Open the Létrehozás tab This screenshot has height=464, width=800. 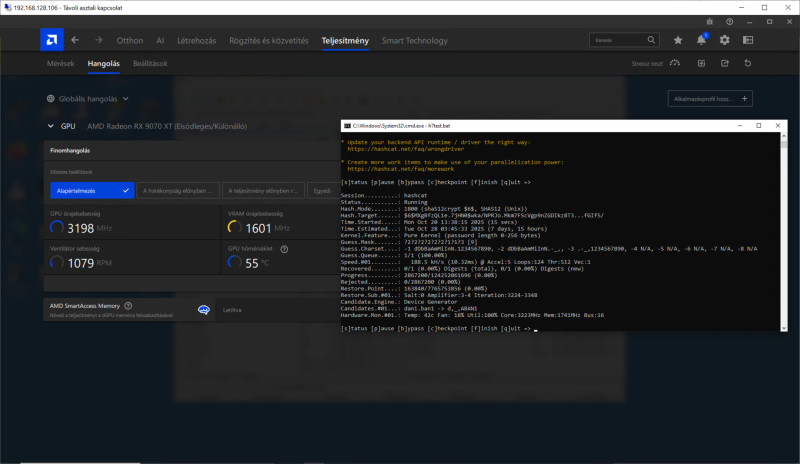tap(196, 40)
